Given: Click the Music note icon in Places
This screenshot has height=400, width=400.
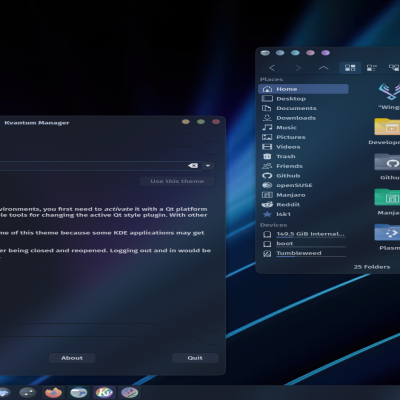Looking at the screenshot, I should coord(267,127).
